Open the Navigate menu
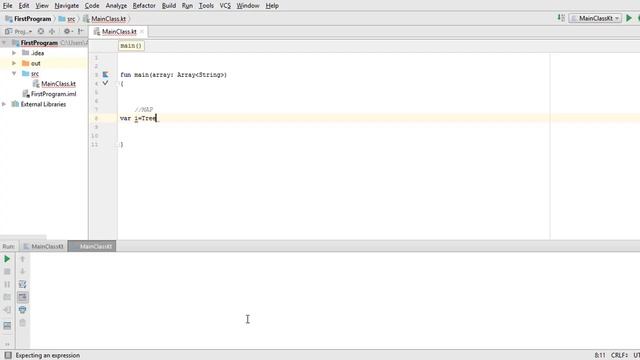The height and width of the screenshot is (360, 640). 67,6
